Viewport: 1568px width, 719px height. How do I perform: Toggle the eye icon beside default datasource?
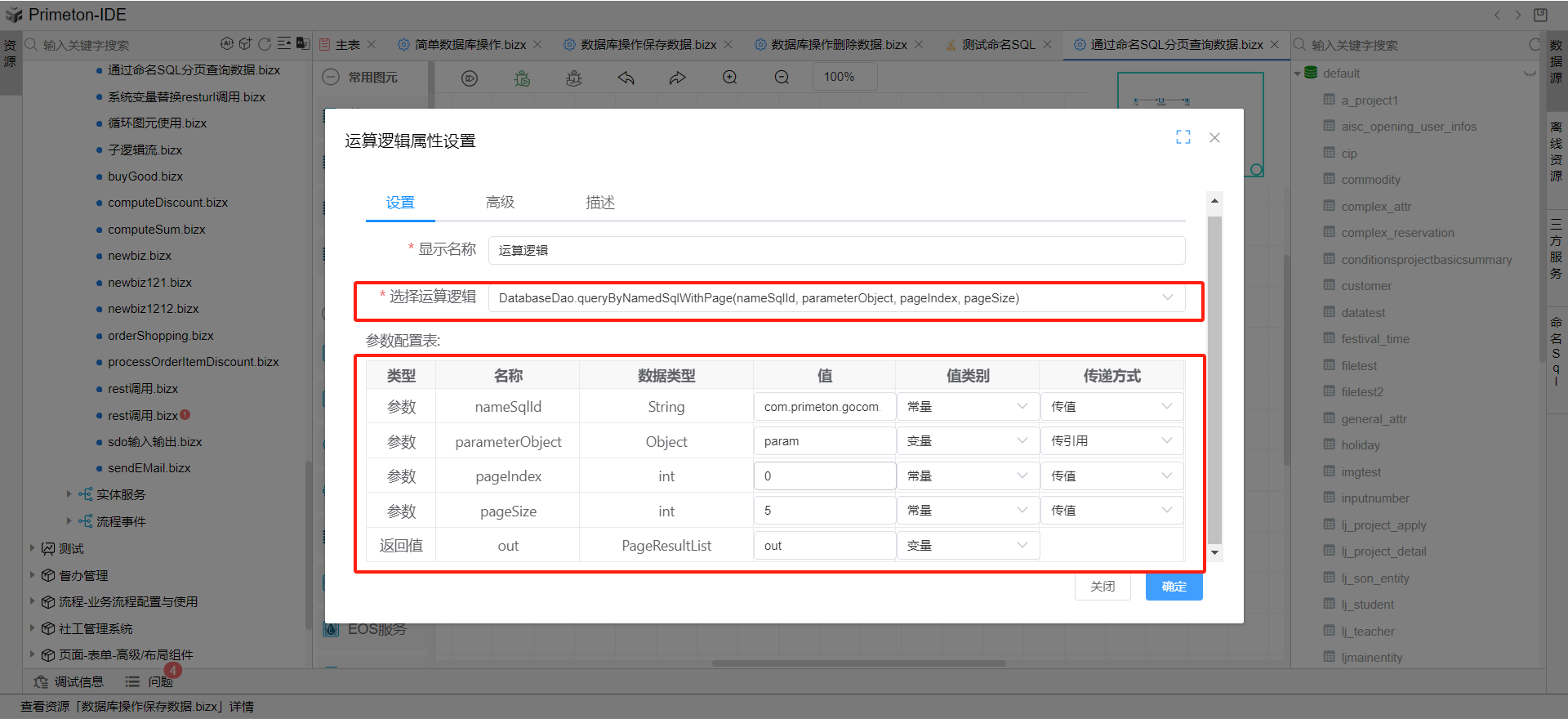pos(1530,74)
